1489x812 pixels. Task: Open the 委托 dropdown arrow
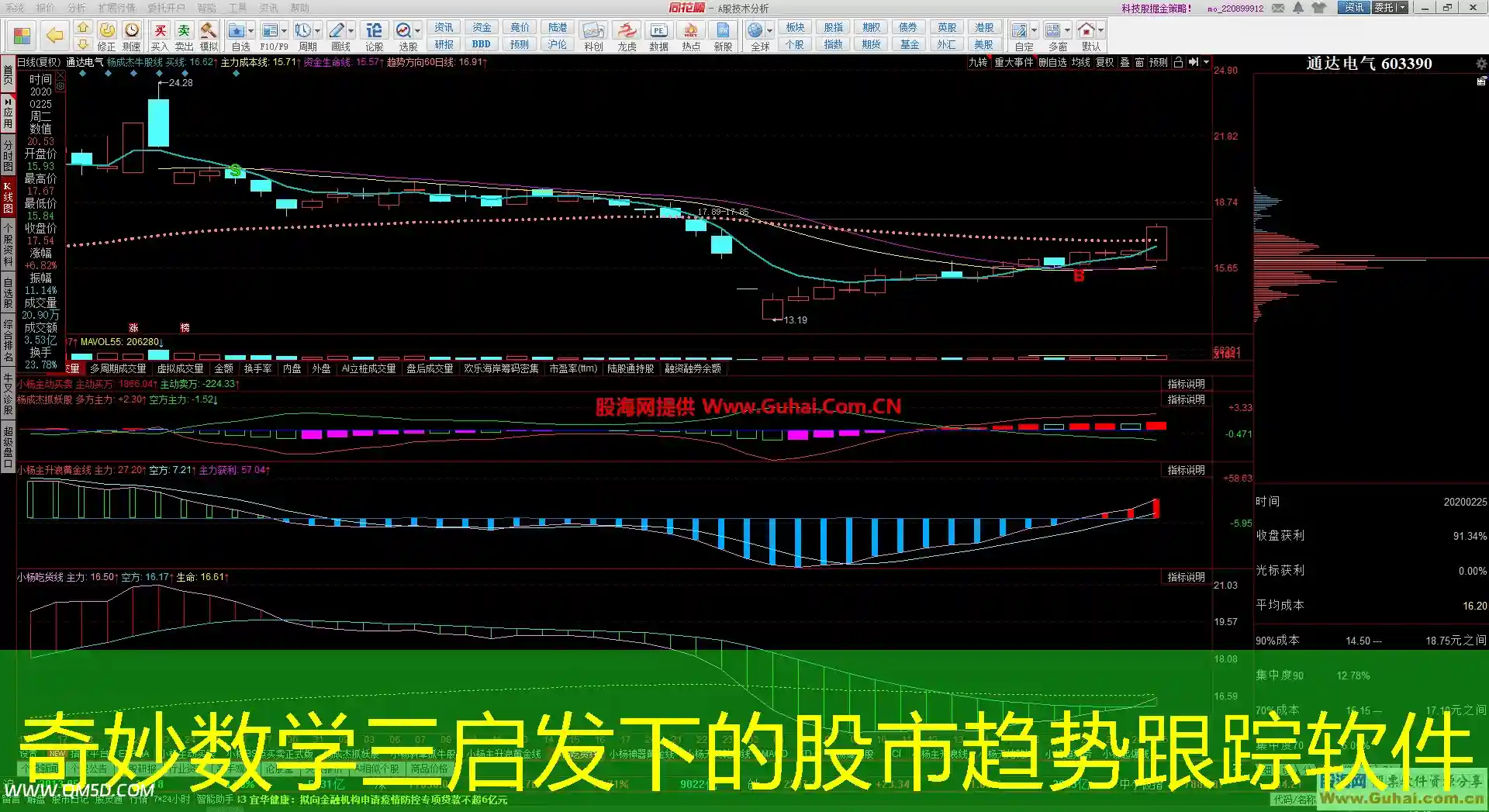click(1403, 8)
